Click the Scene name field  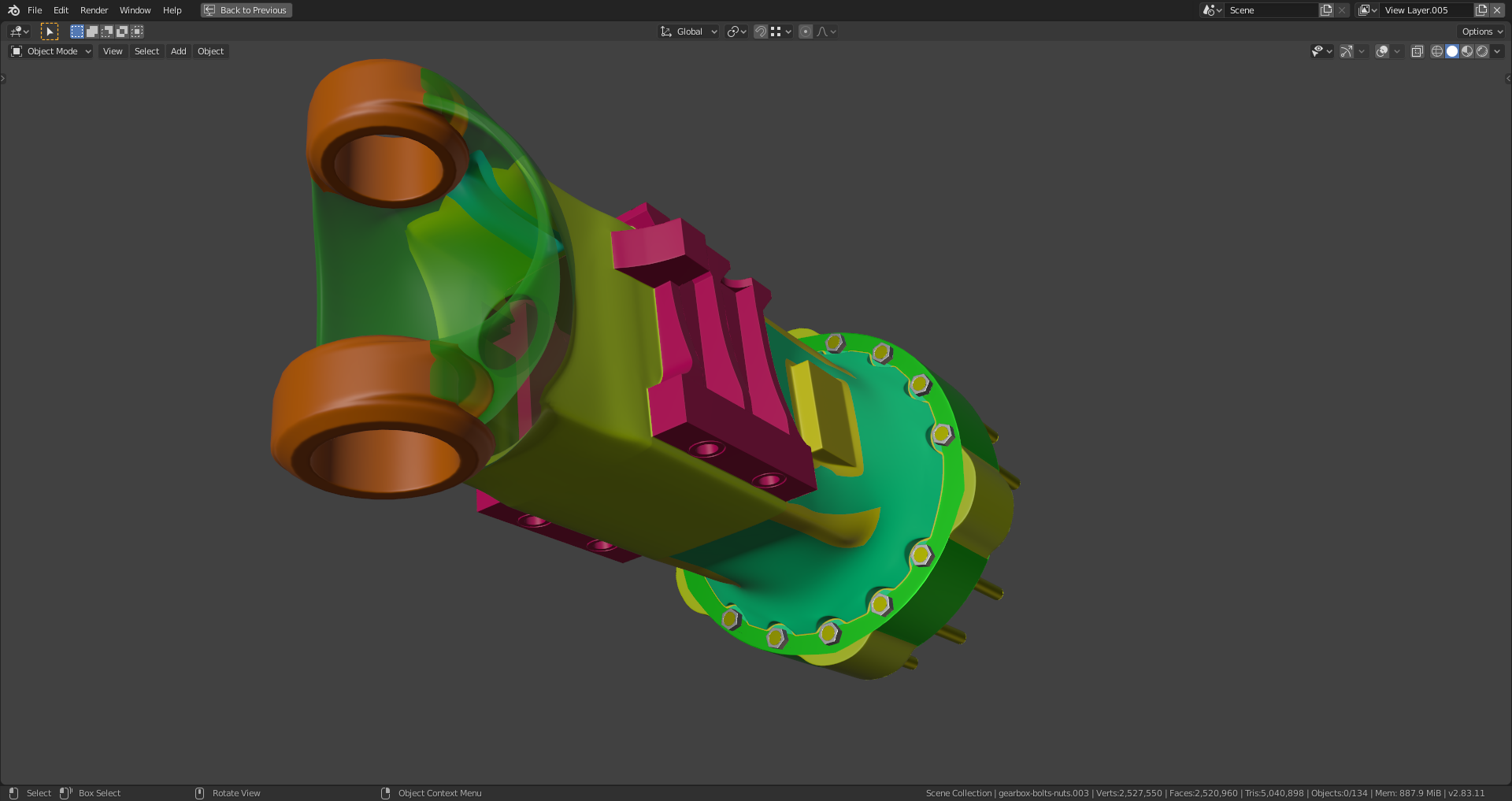coord(1271,10)
